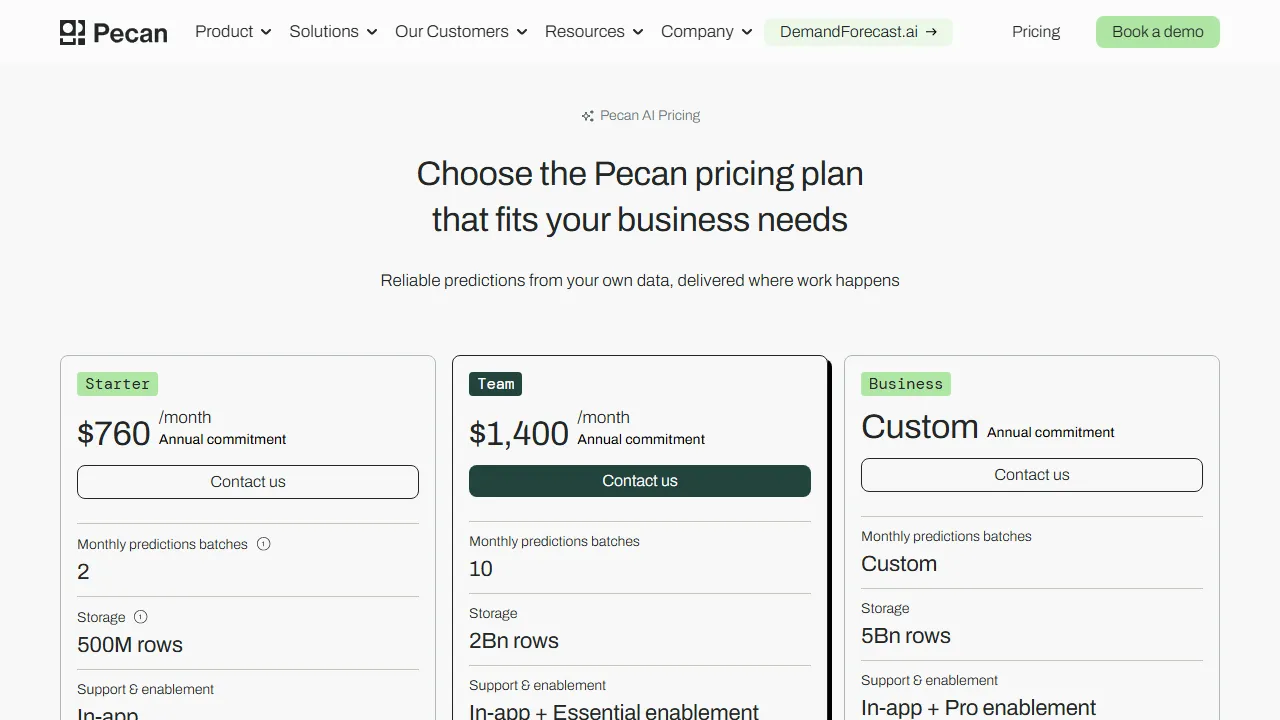Click the Pecan AI Pricing label
This screenshot has height=720, width=1280.
650,116
